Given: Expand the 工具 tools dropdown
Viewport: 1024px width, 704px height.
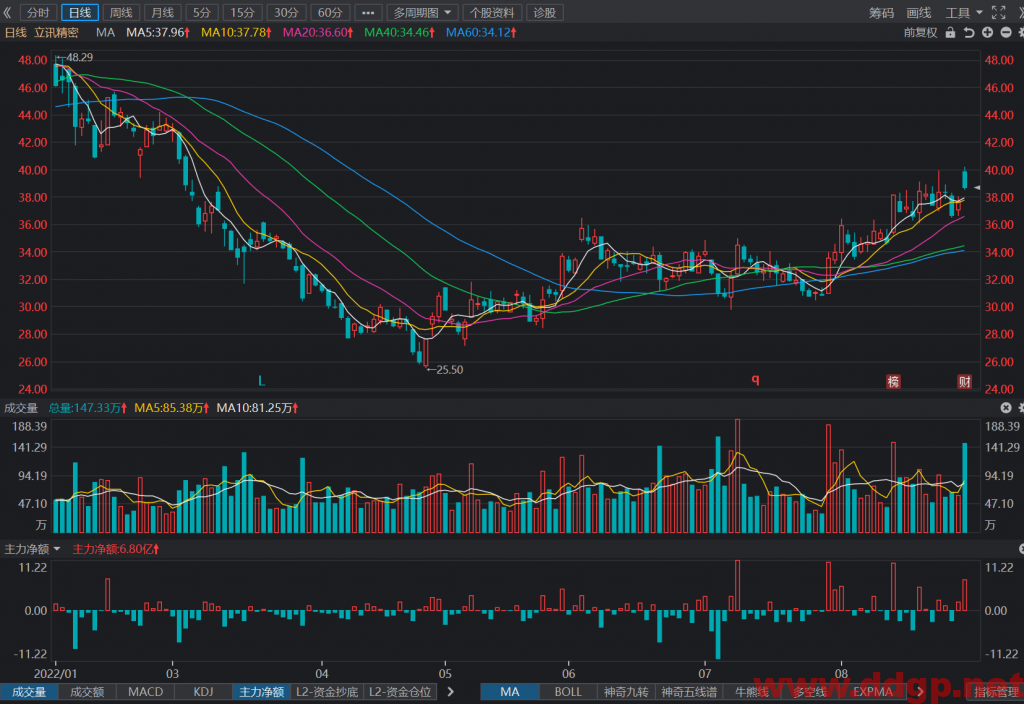Looking at the screenshot, I should [963, 12].
